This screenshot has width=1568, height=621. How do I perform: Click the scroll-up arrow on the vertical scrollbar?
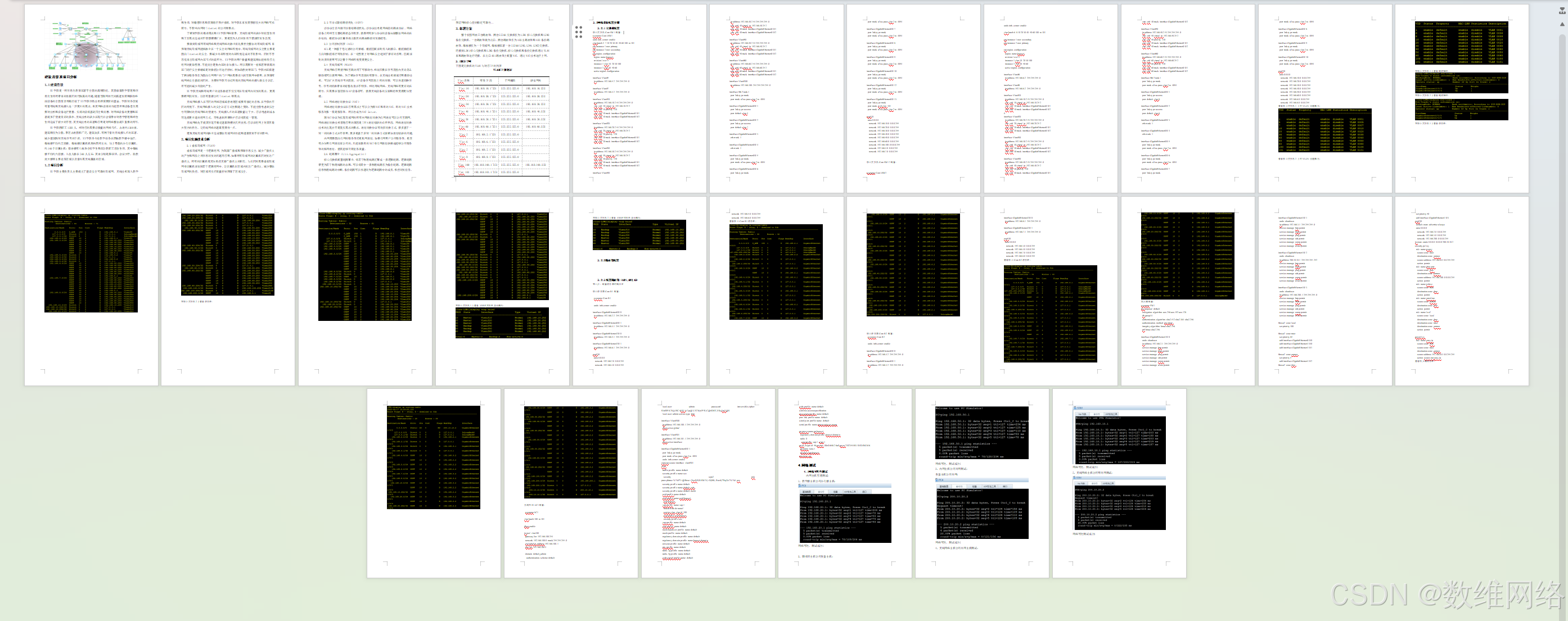click(1562, 24)
